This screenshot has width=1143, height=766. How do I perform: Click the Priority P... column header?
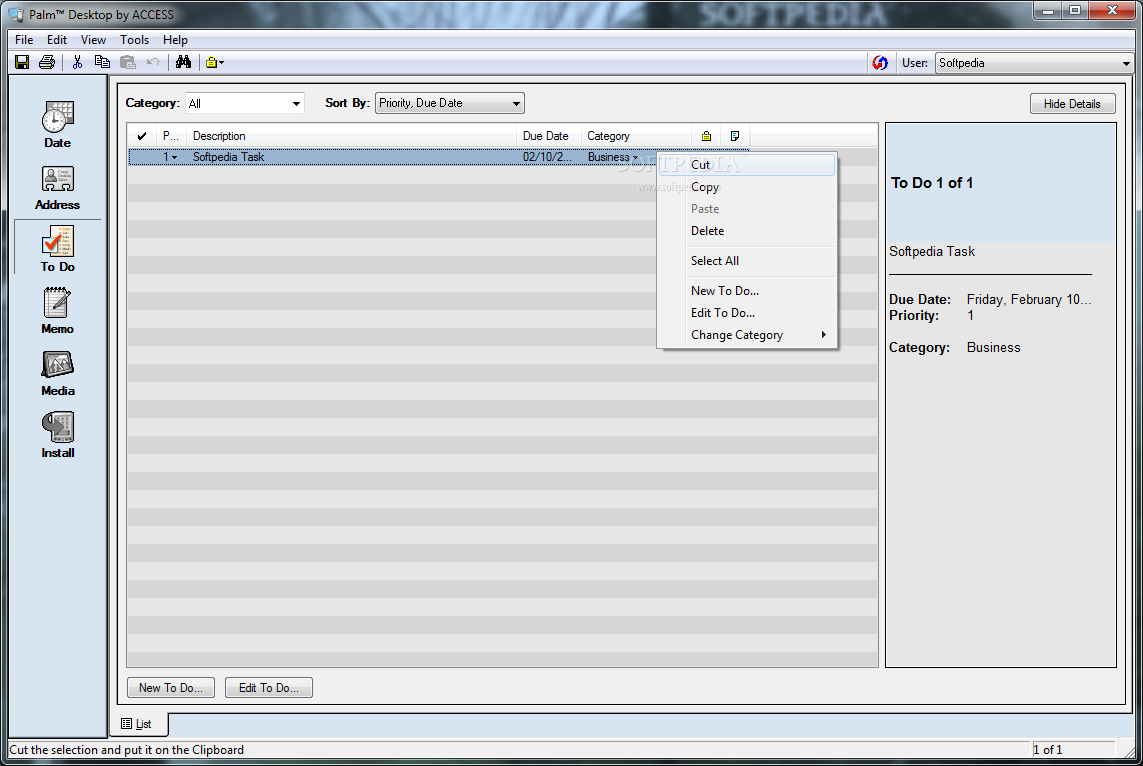tap(171, 136)
